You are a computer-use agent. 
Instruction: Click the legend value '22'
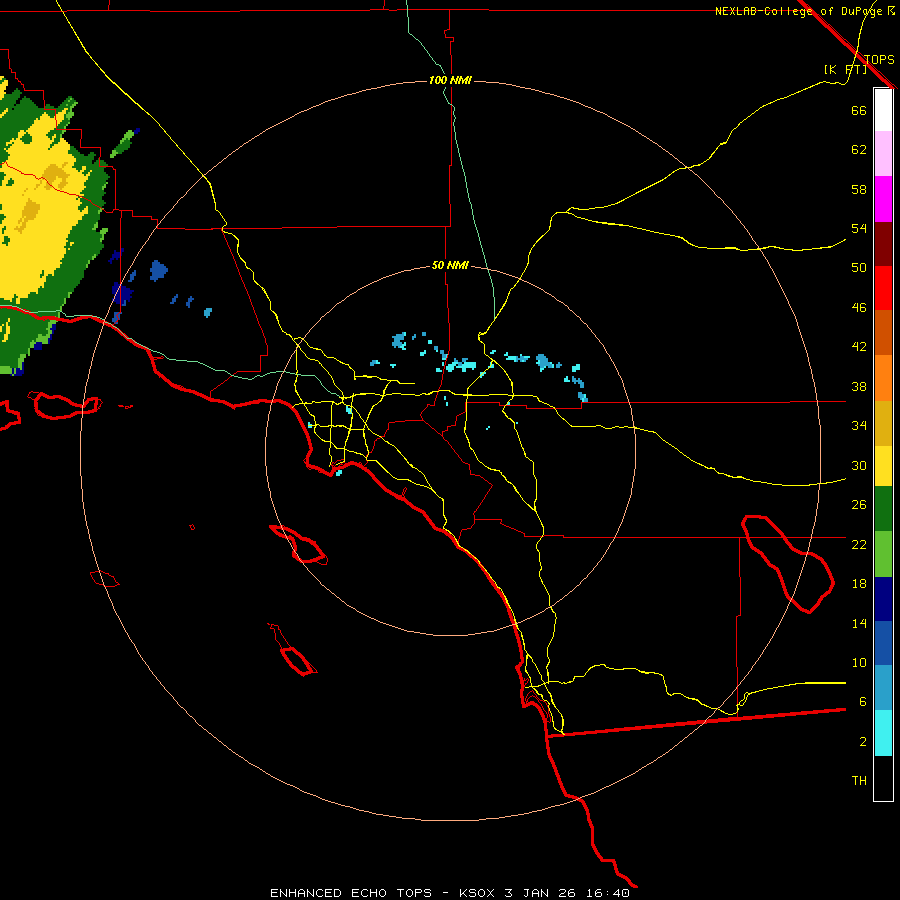click(859, 544)
